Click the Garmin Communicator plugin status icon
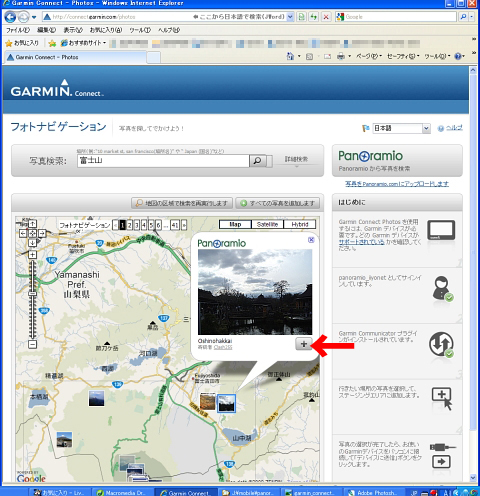Screen dimensions: 480x496 (442, 344)
